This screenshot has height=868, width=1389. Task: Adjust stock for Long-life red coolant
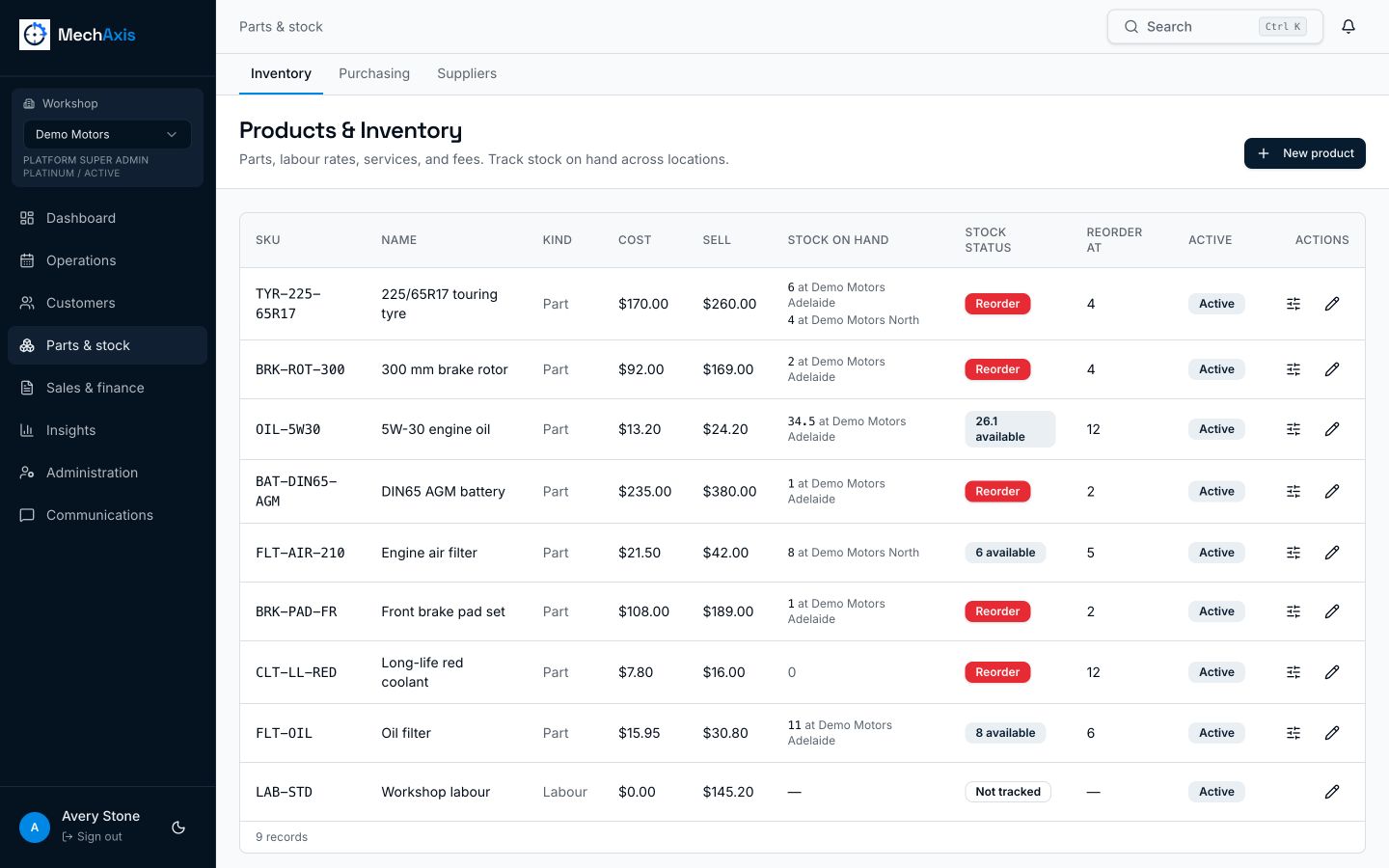tap(1294, 672)
